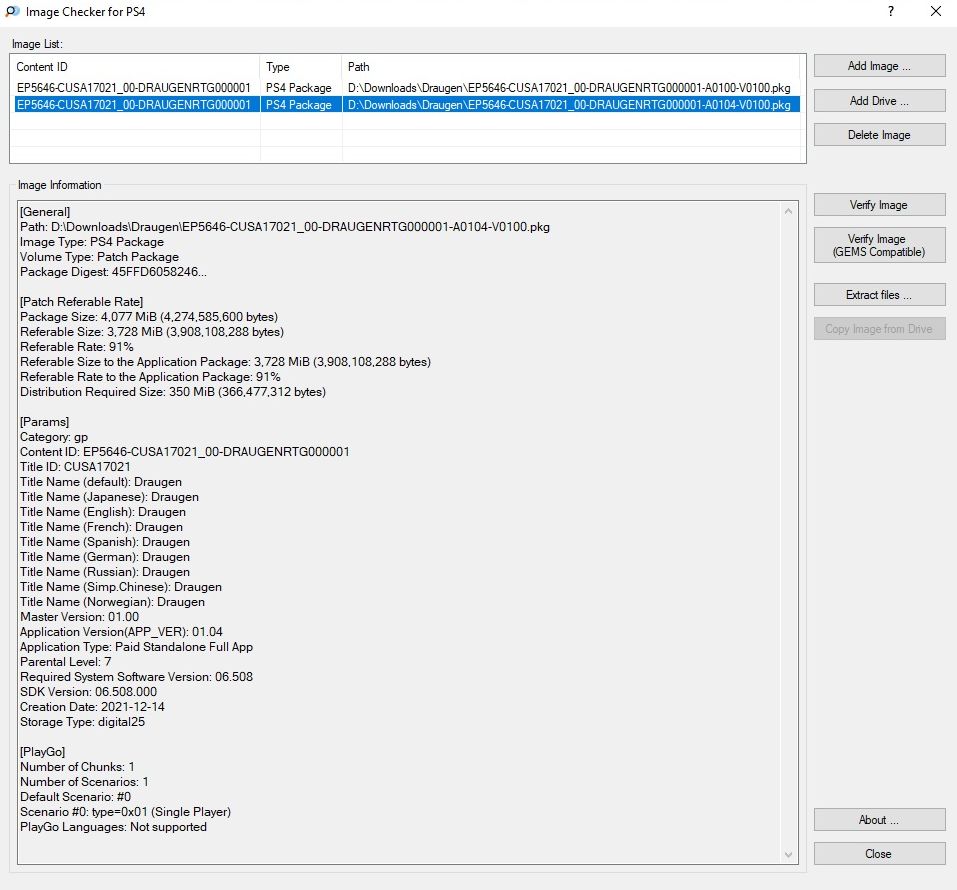
Task: Click the first row's Content ID cell
Action: (x=134, y=88)
